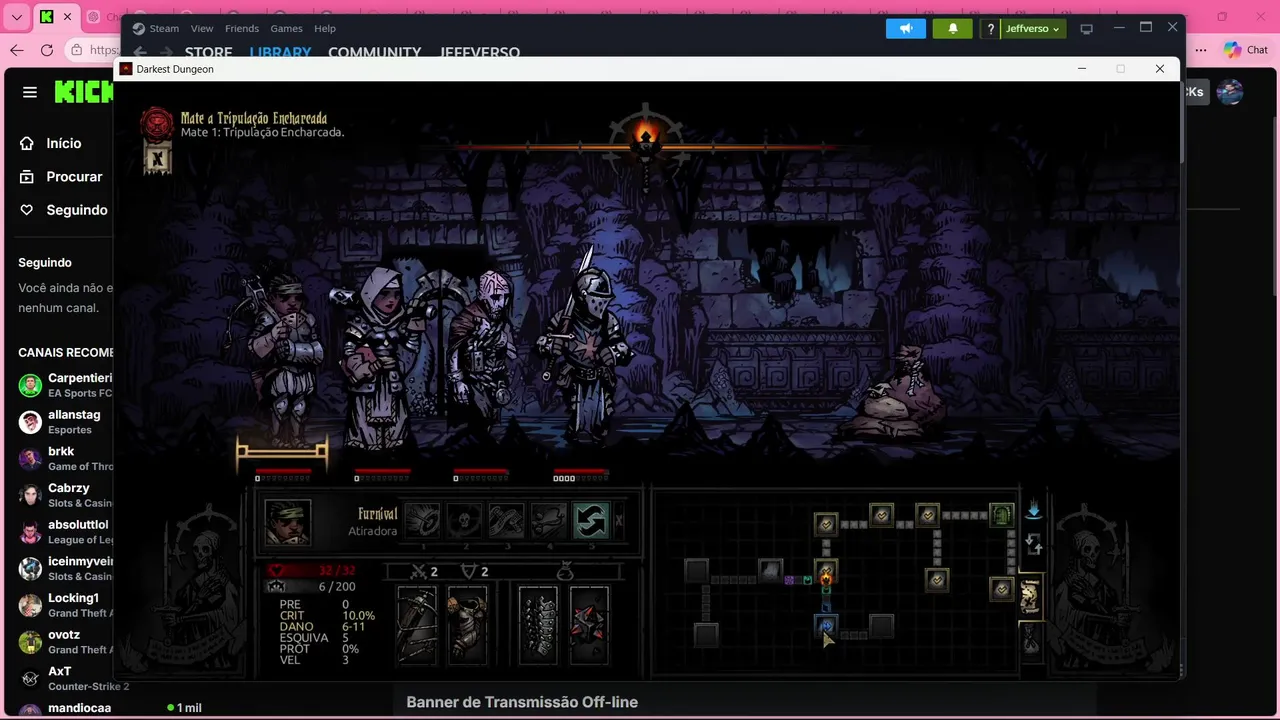Click the ESQUIVA stat row
This screenshot has height=720, width=1280.
314,638
